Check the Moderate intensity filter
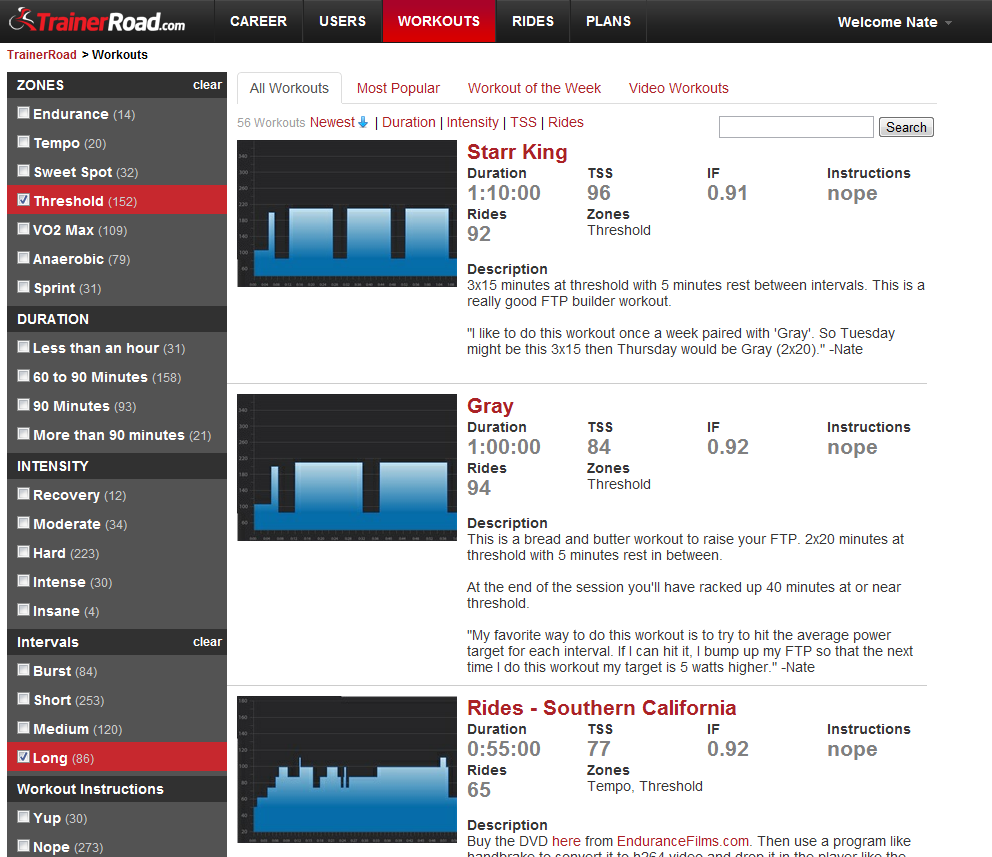 tap(23, 523)
